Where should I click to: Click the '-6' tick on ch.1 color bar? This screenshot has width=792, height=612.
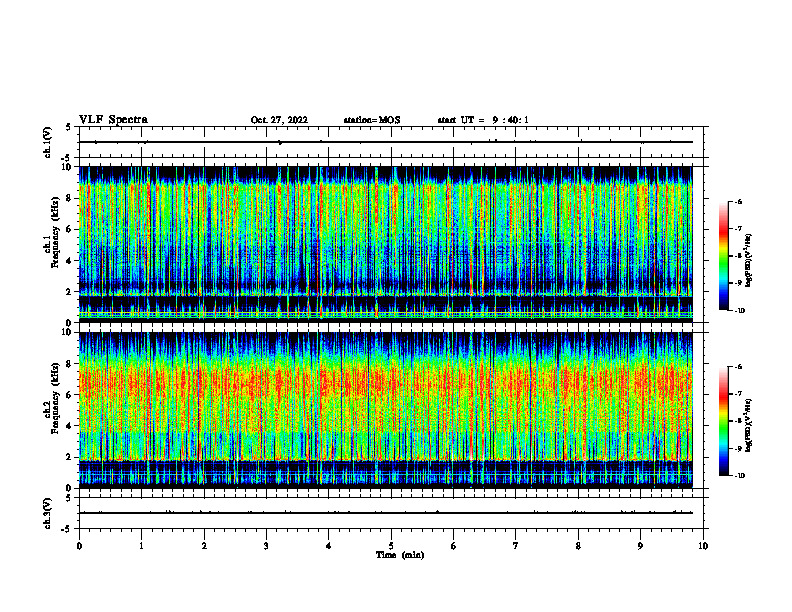coord(738,201)
